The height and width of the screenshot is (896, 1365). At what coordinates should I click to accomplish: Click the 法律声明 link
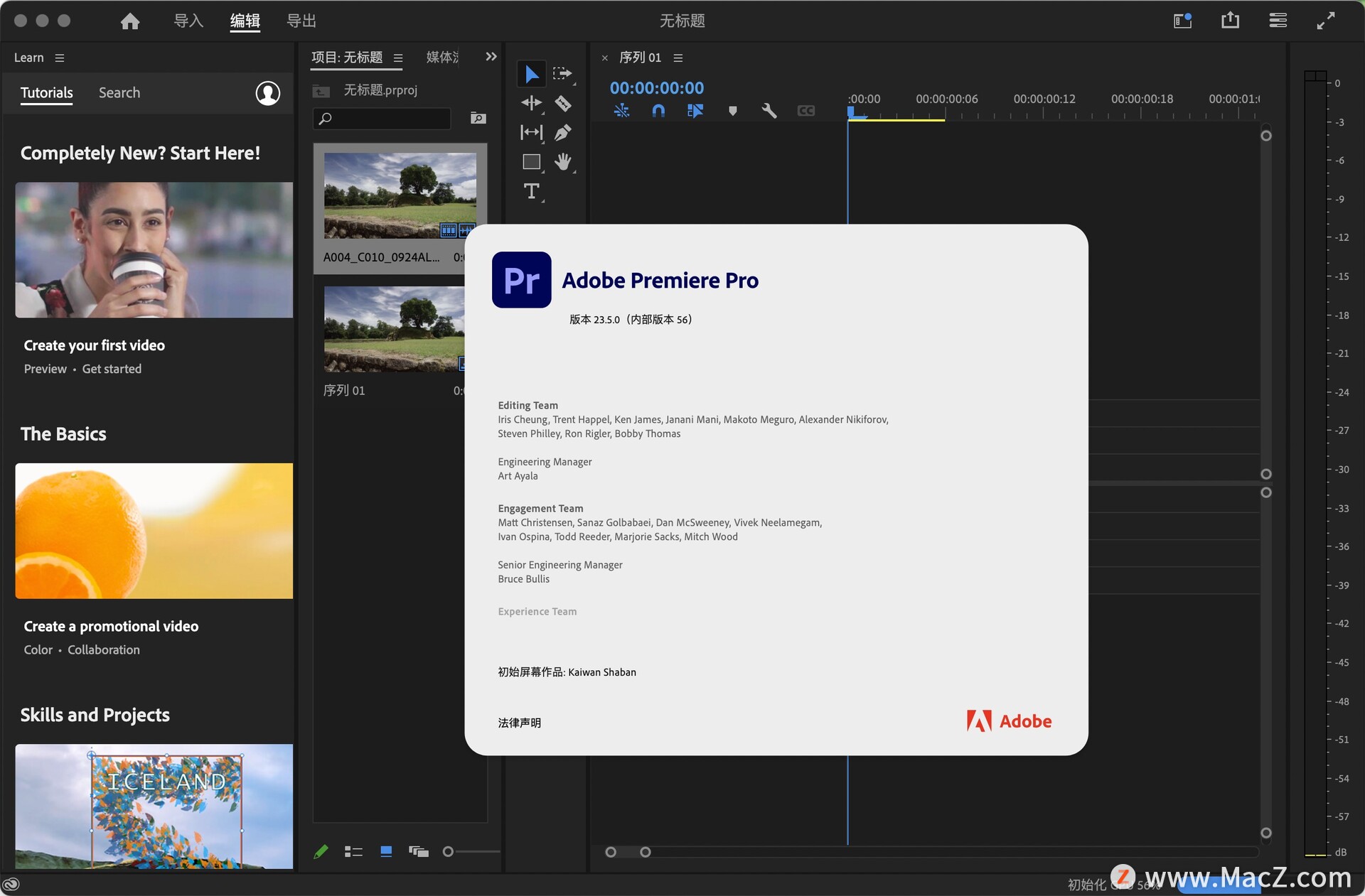(519, 723)
